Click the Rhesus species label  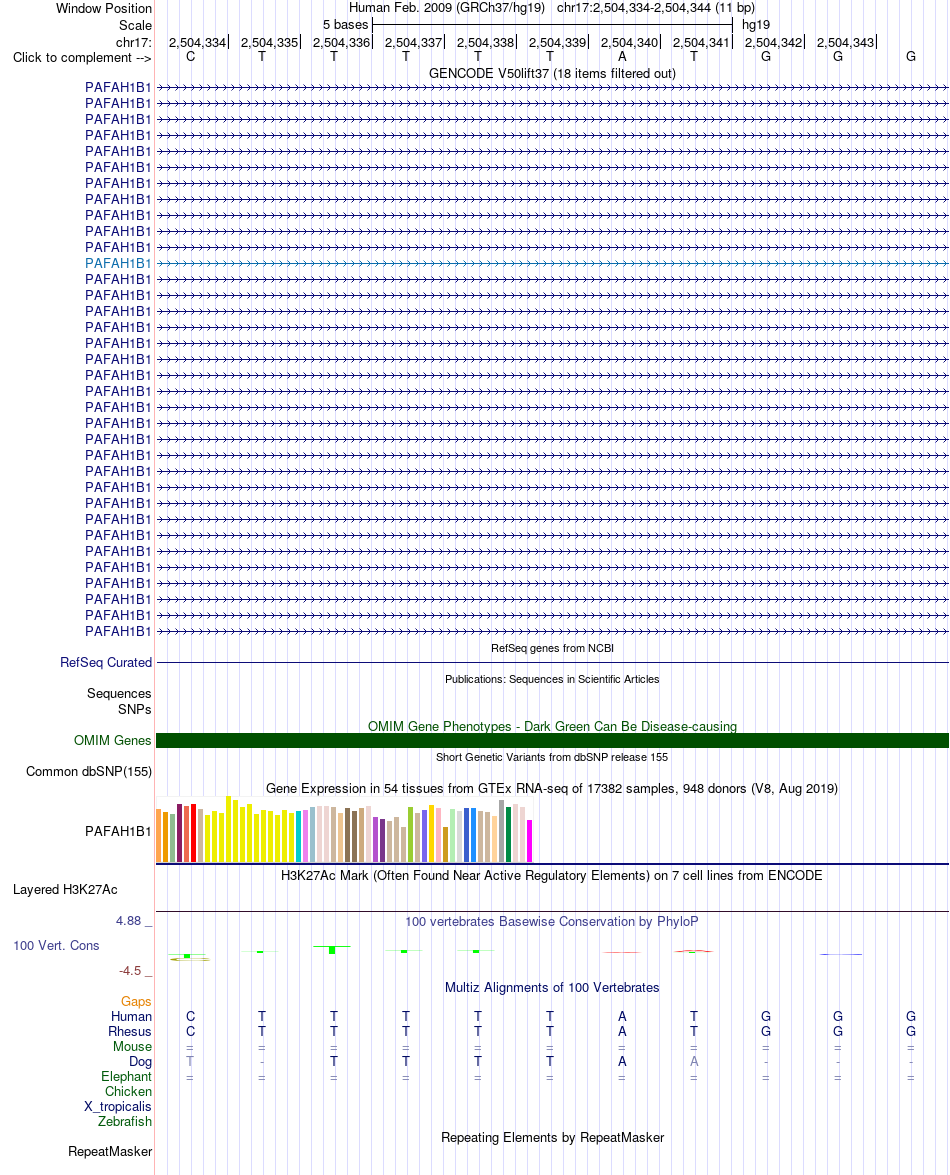point(130,1031)
